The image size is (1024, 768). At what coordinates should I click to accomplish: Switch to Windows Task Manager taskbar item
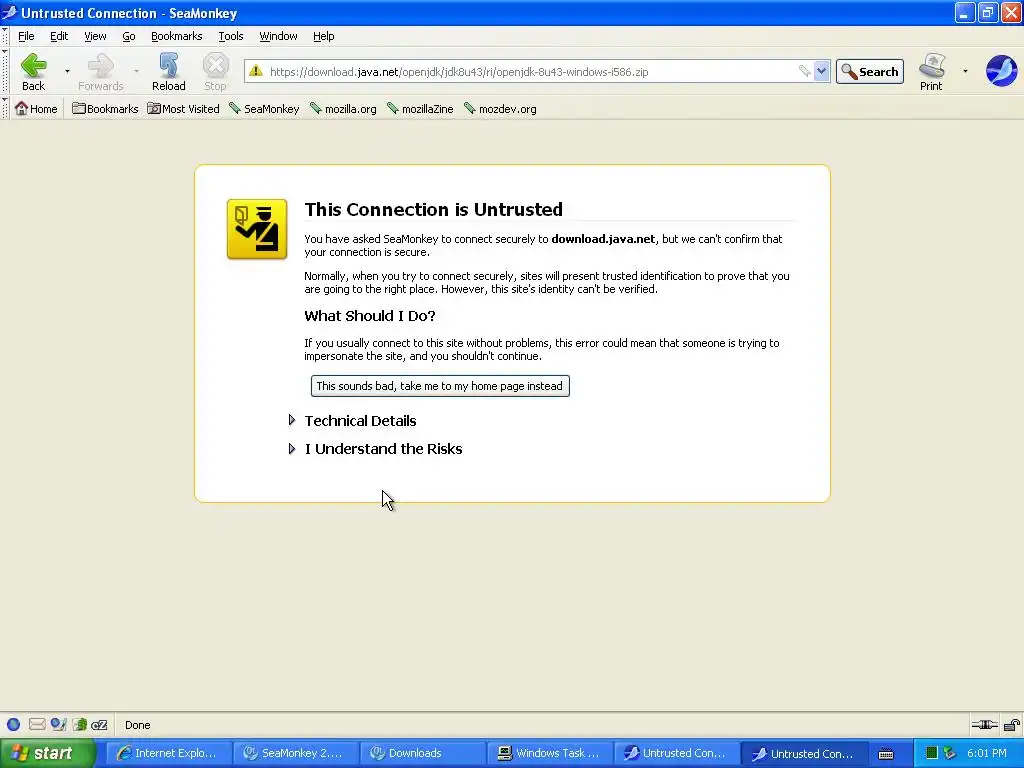(549, 753)
